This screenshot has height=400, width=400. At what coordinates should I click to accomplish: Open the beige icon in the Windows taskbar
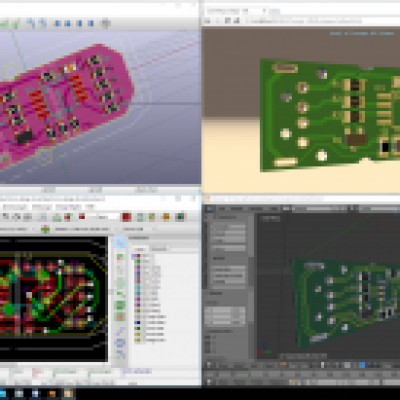pos(68,394)
